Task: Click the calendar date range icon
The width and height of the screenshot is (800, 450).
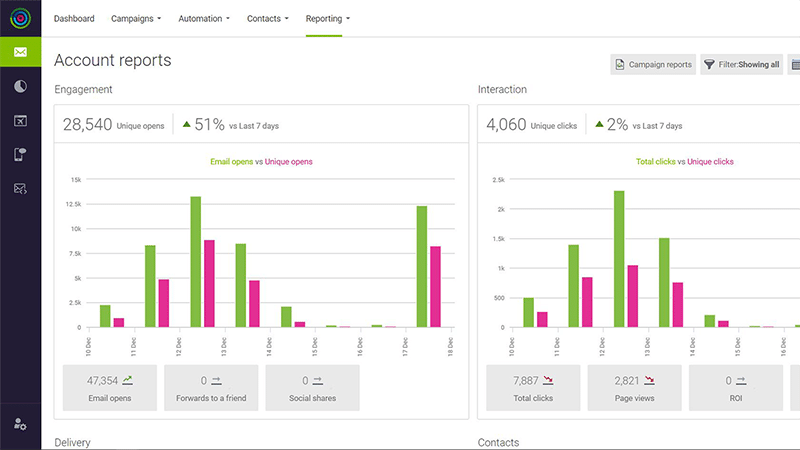Action: click(x=794, y=65)
